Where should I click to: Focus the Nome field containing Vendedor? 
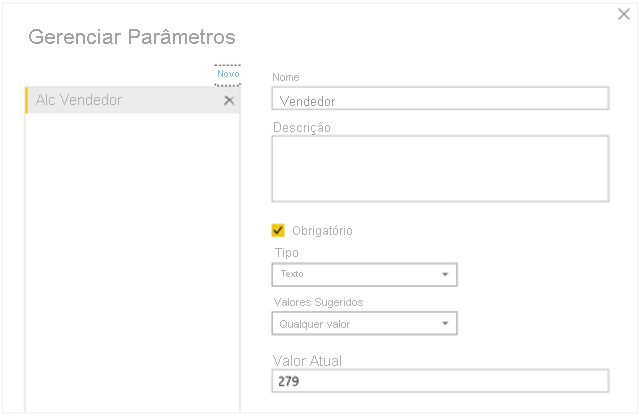440,99
